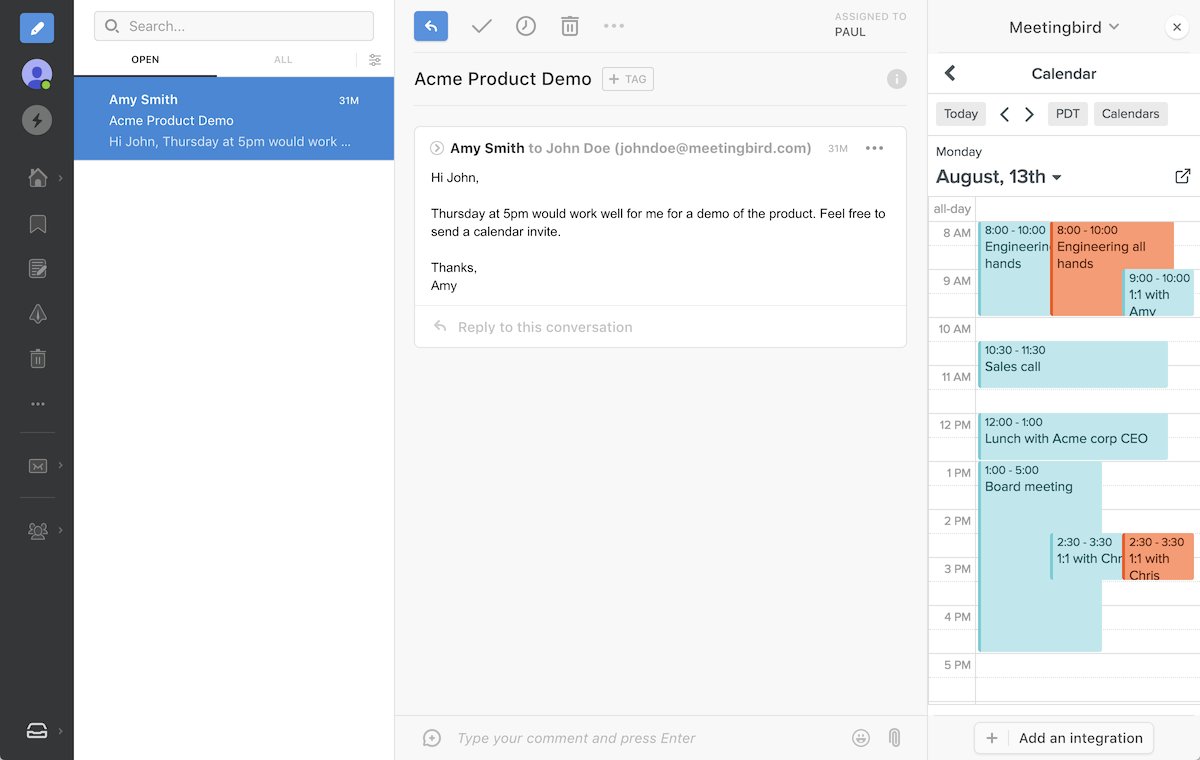Expand the Gmail inbox chevron
1200x760 pixels.
pos(60,465)
